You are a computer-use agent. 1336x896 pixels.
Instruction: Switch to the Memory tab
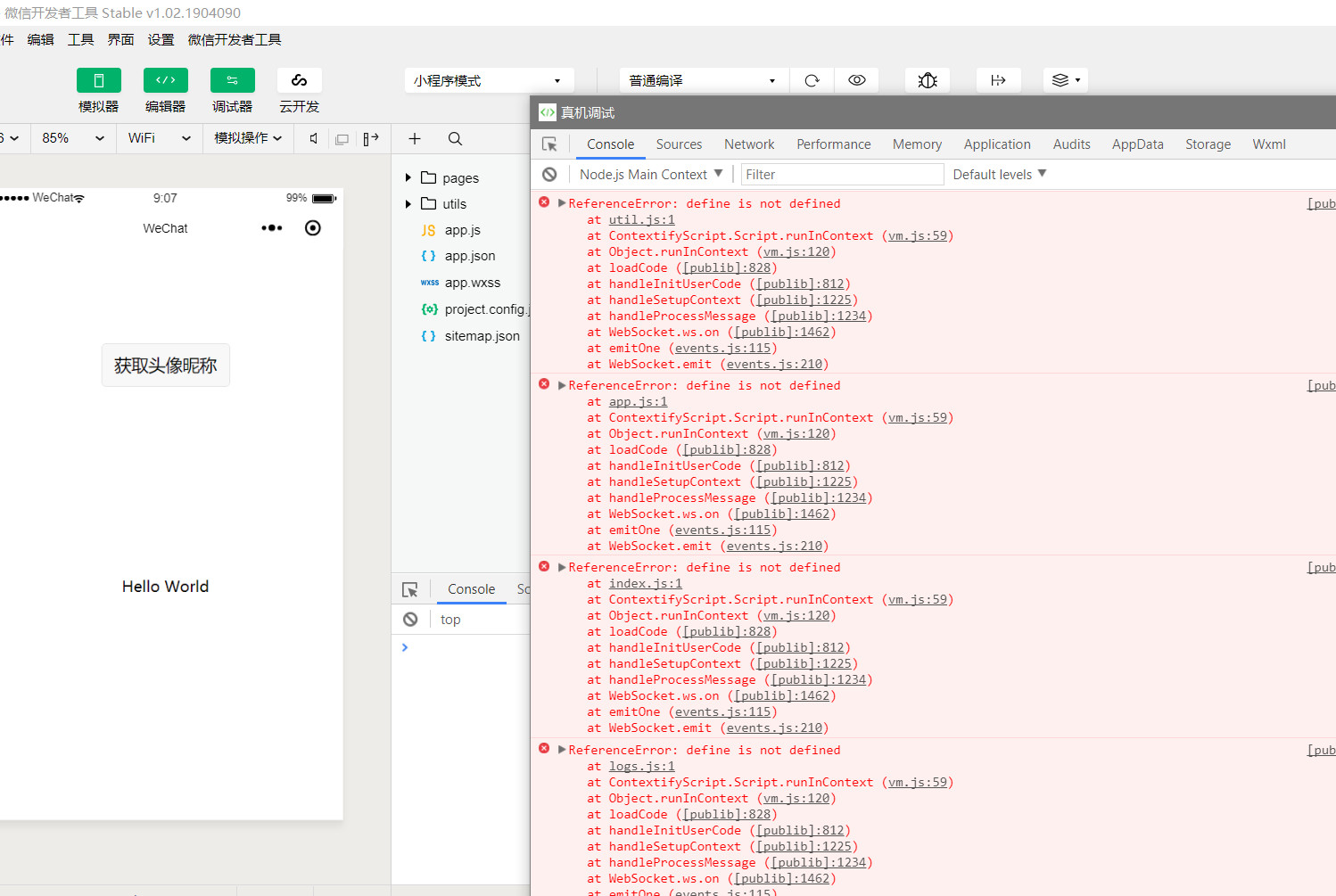tap(917, 144)
